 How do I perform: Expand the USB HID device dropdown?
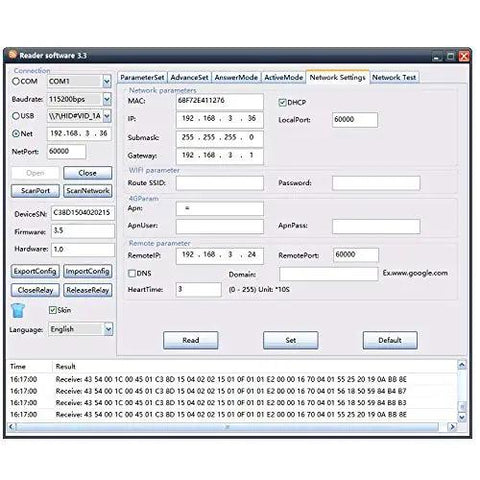point(107,116)
